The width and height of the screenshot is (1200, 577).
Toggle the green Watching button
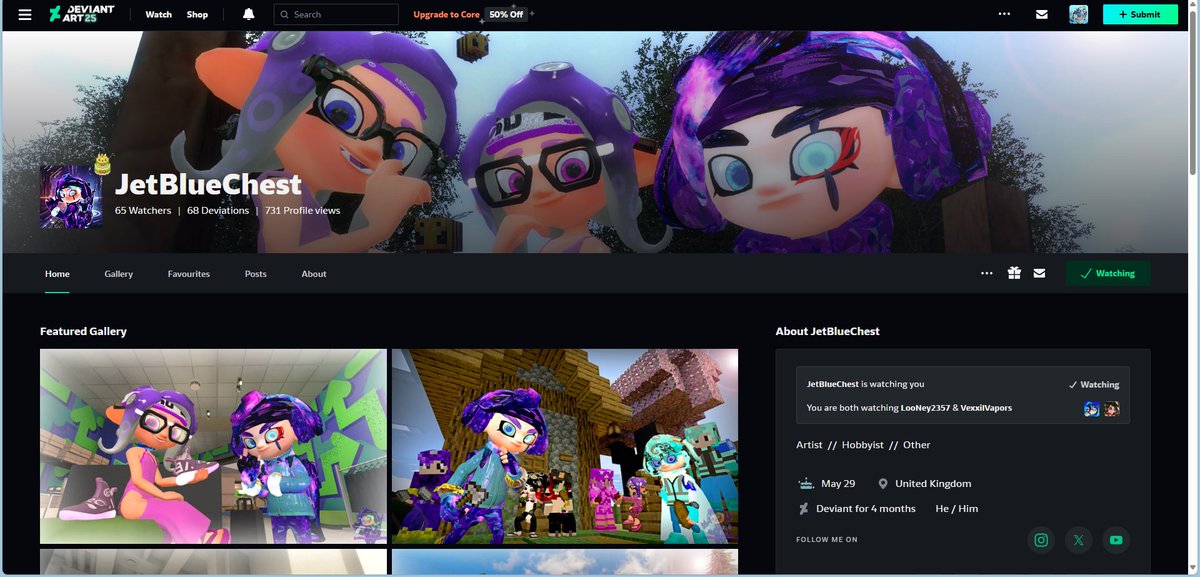1108,273
